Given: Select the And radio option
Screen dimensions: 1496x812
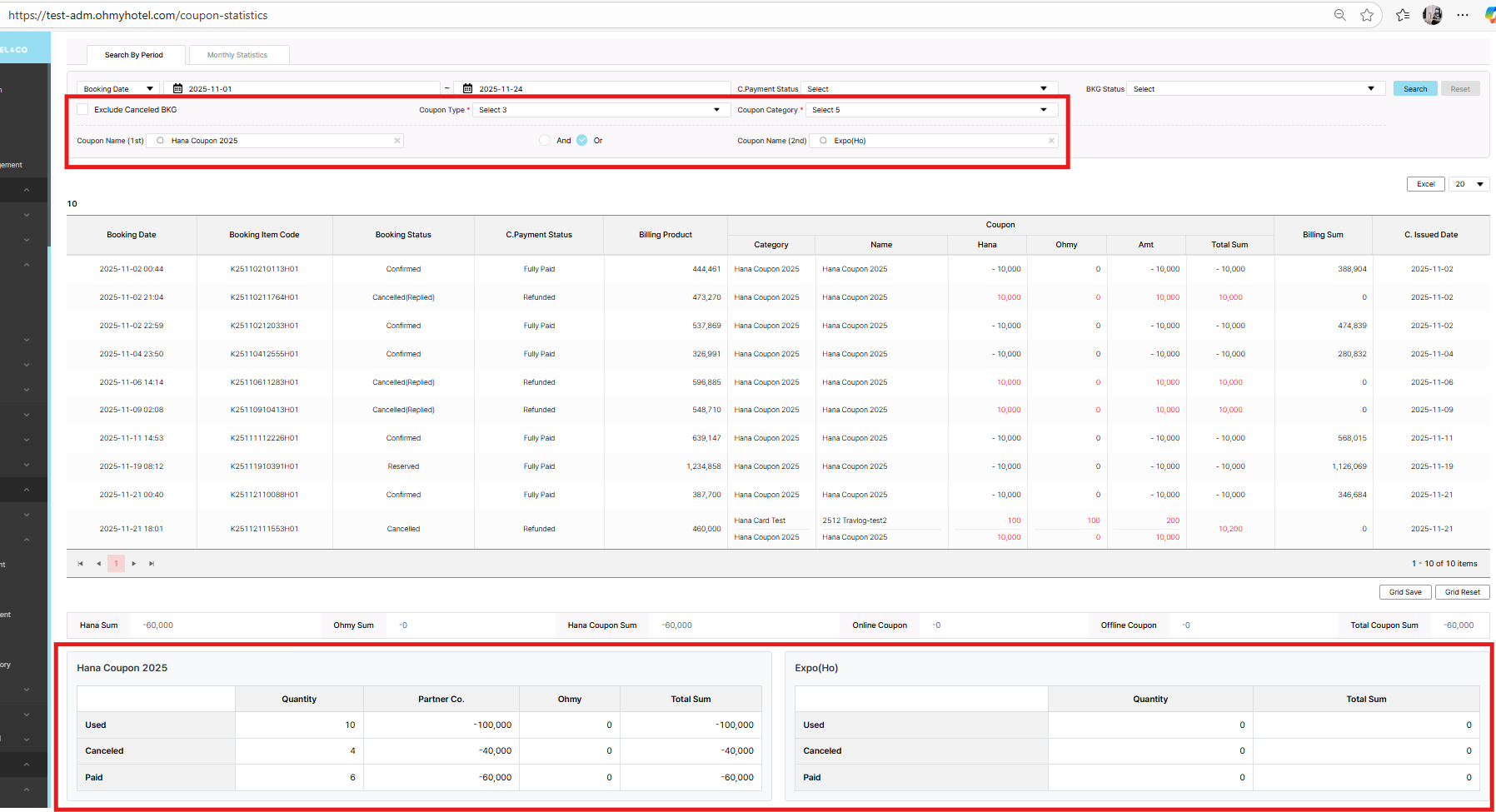Looking at the screenshot, I should tap(545, 140).
